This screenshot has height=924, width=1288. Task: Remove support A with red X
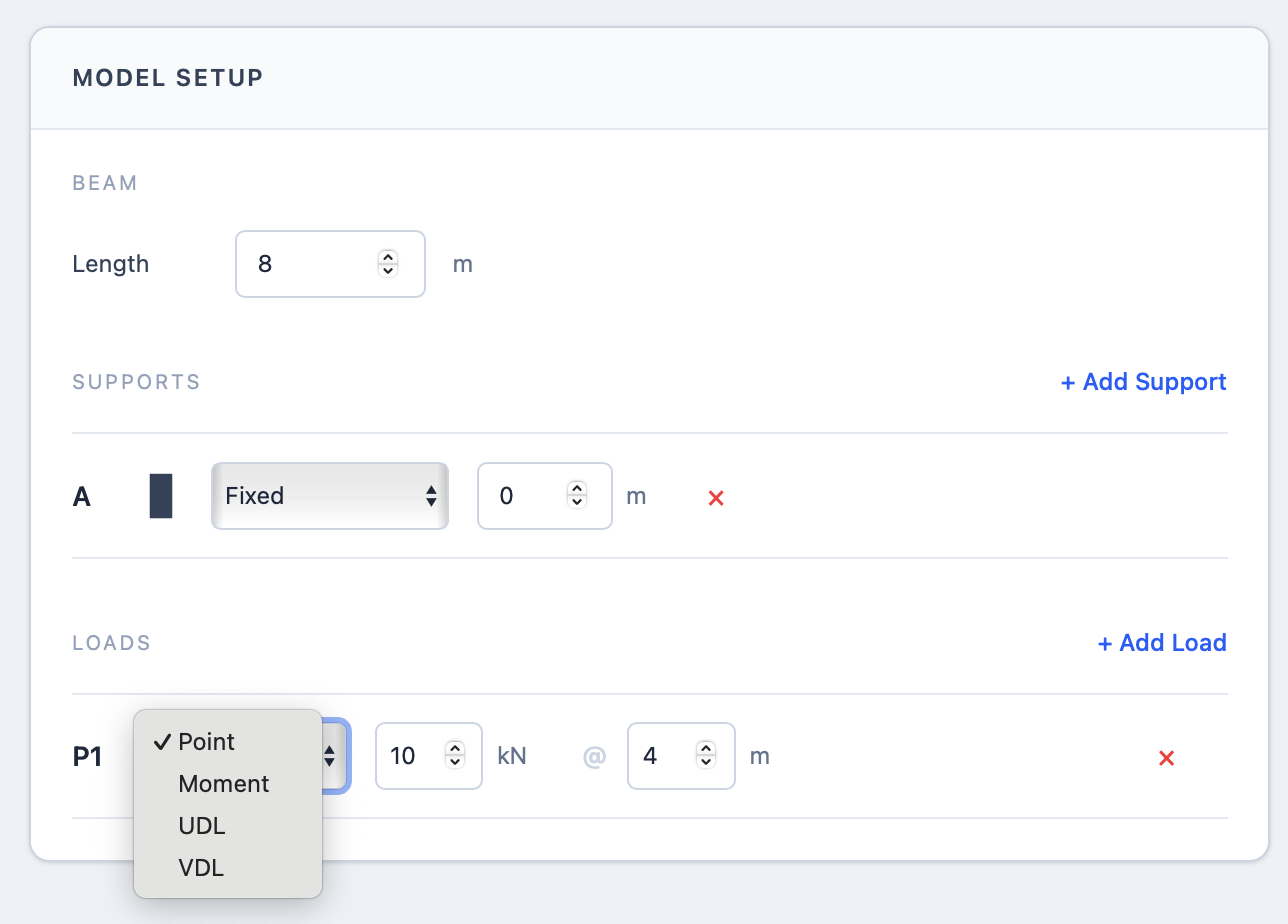pos(716,497)
